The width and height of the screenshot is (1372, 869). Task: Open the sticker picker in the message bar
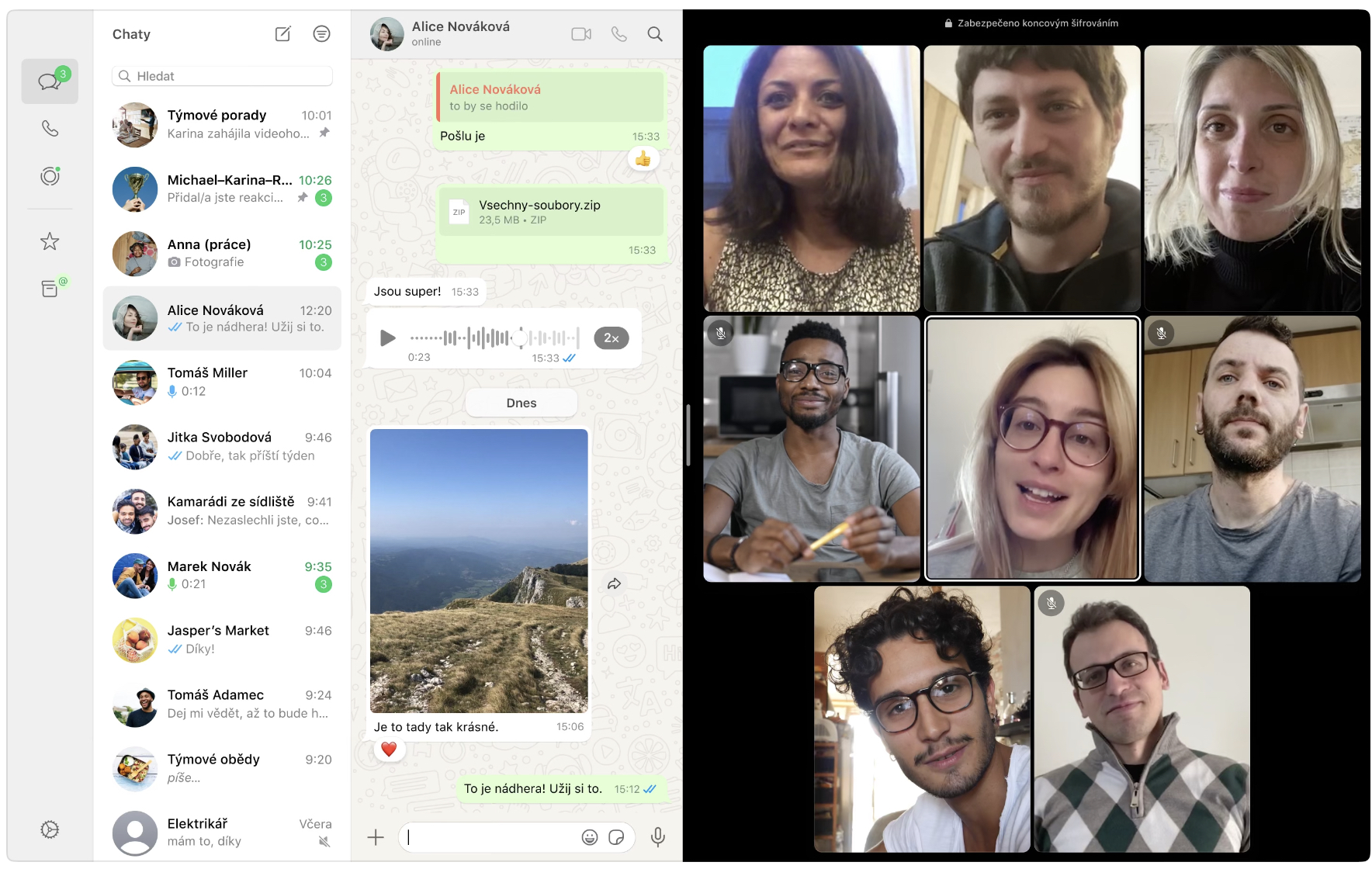[617, 837]
